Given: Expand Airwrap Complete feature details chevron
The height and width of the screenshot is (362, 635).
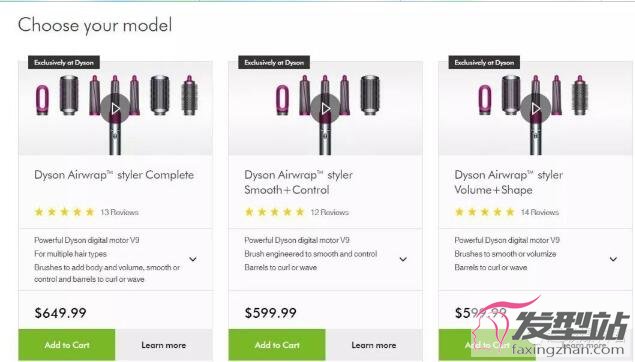Looking at the screenshot, I should coord(193,259).
